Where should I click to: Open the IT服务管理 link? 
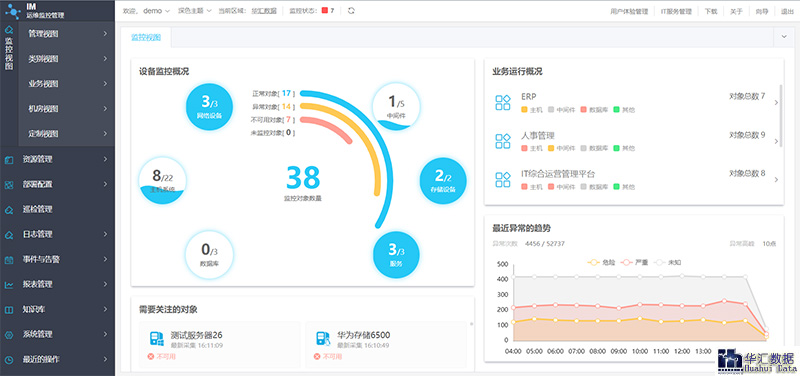pos(676,11)
